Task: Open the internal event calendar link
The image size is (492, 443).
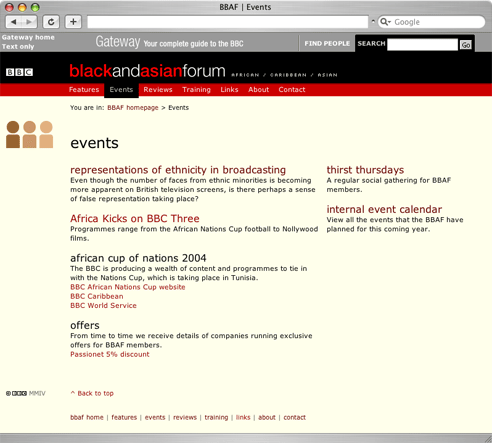Action: click(x=384, y=209)
